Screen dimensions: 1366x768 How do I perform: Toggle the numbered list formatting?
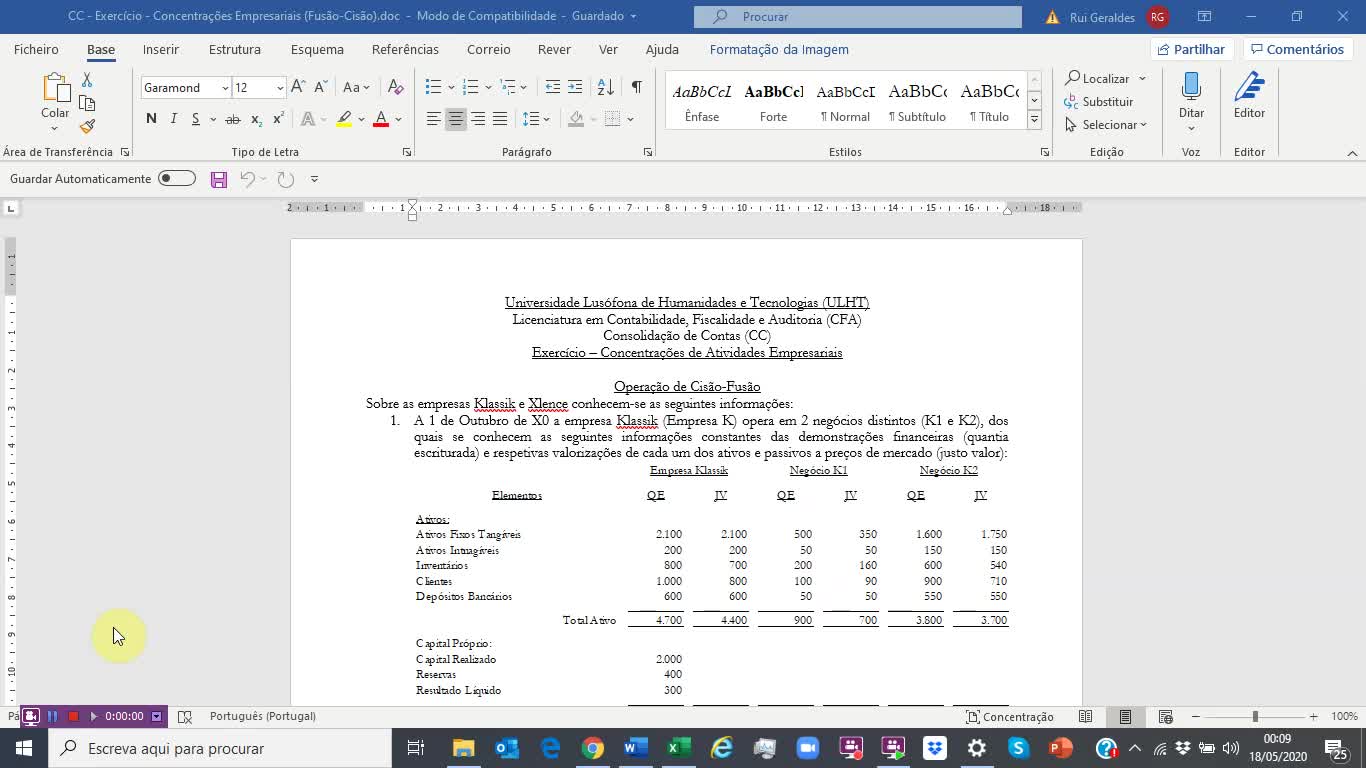coord(468,87)
